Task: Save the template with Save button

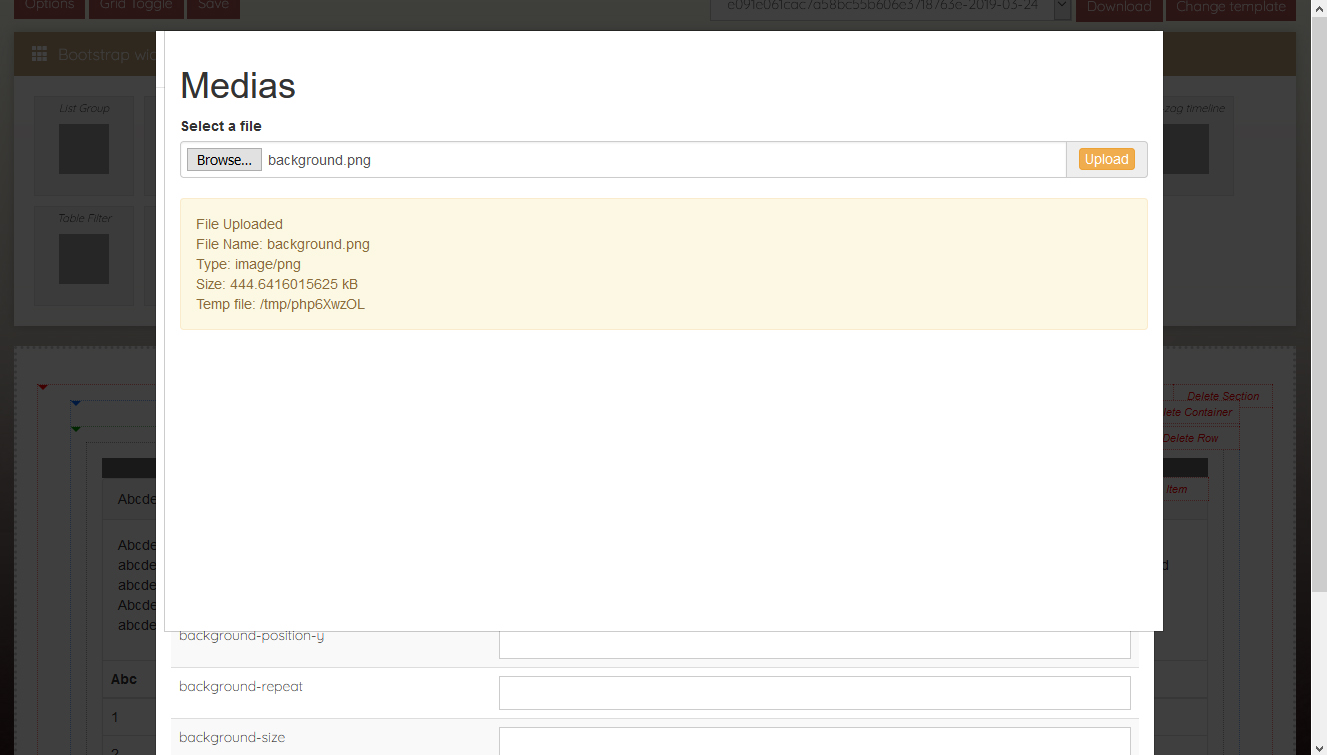Action: coord(213,6)
